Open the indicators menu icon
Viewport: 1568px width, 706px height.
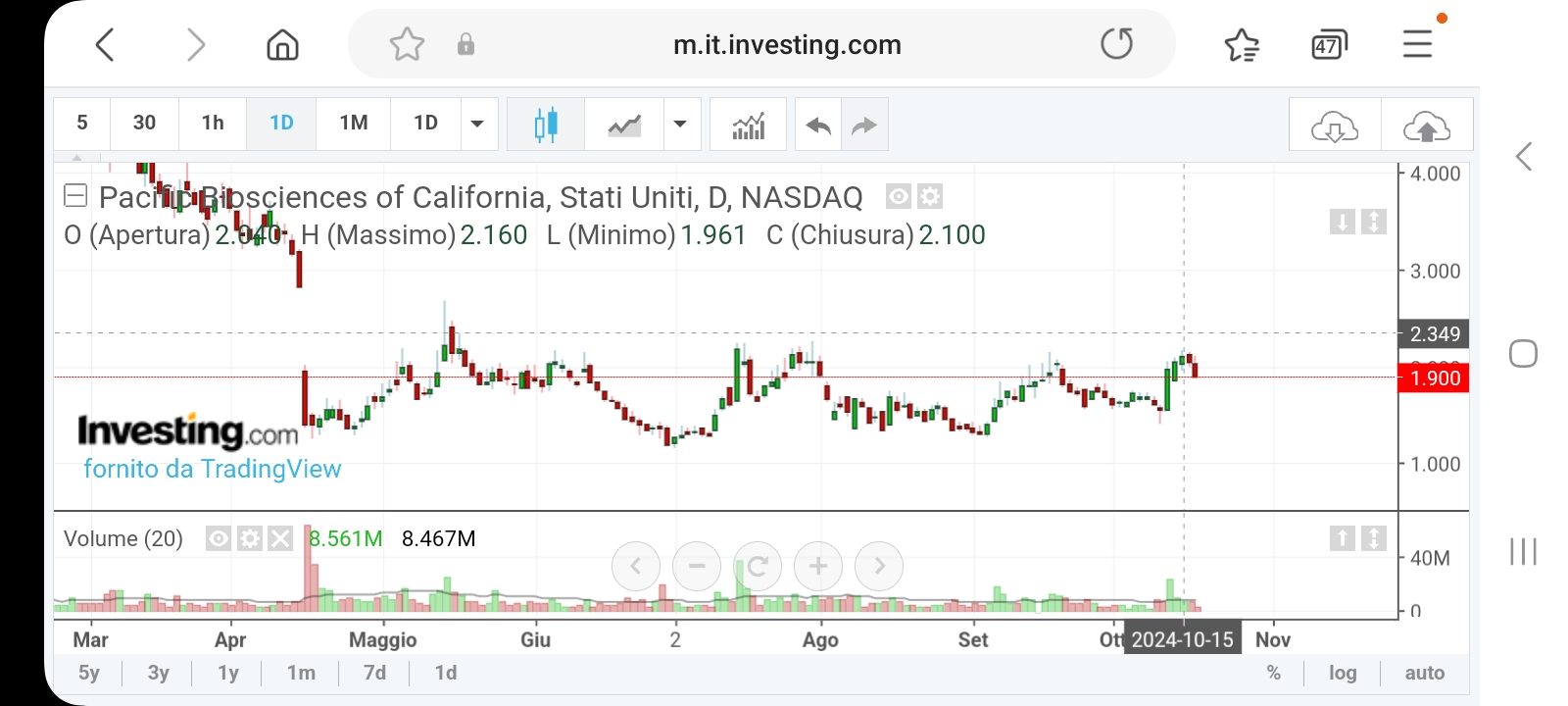(749, 125)
